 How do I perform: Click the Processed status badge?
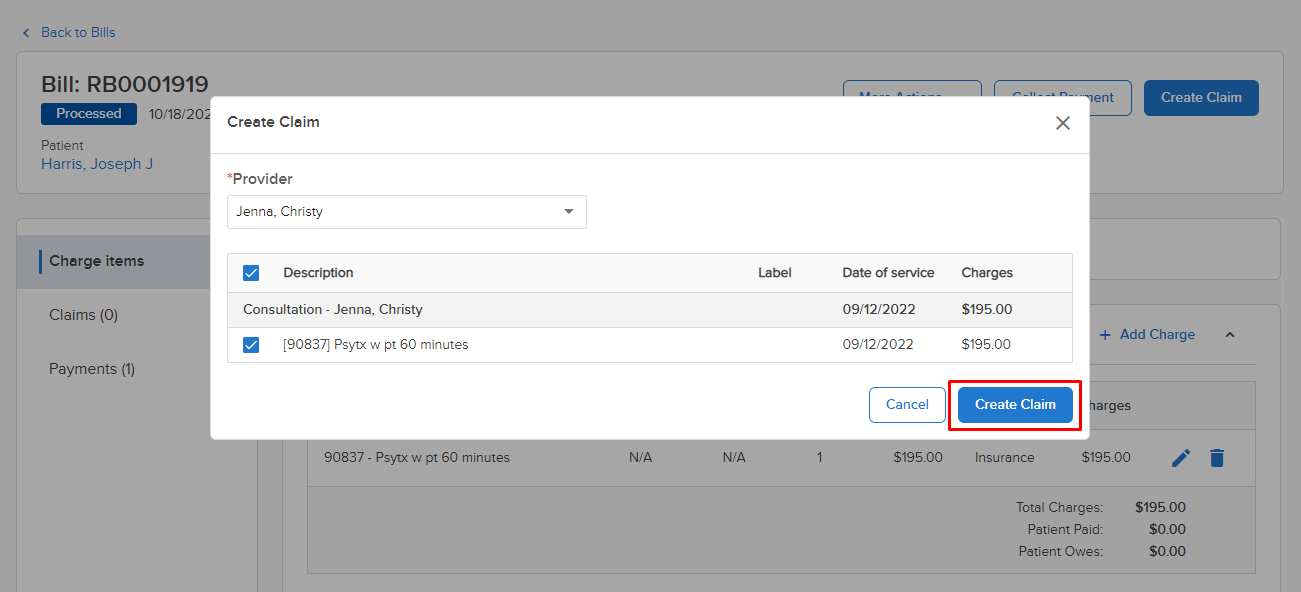[89, 114]
